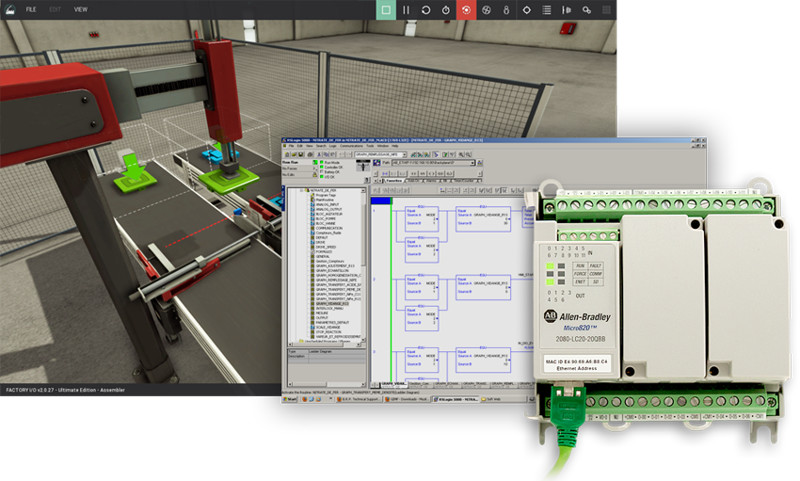800x481 pixels.
Task: Click the Description field in properties pane
Action: tap(335, 356)
